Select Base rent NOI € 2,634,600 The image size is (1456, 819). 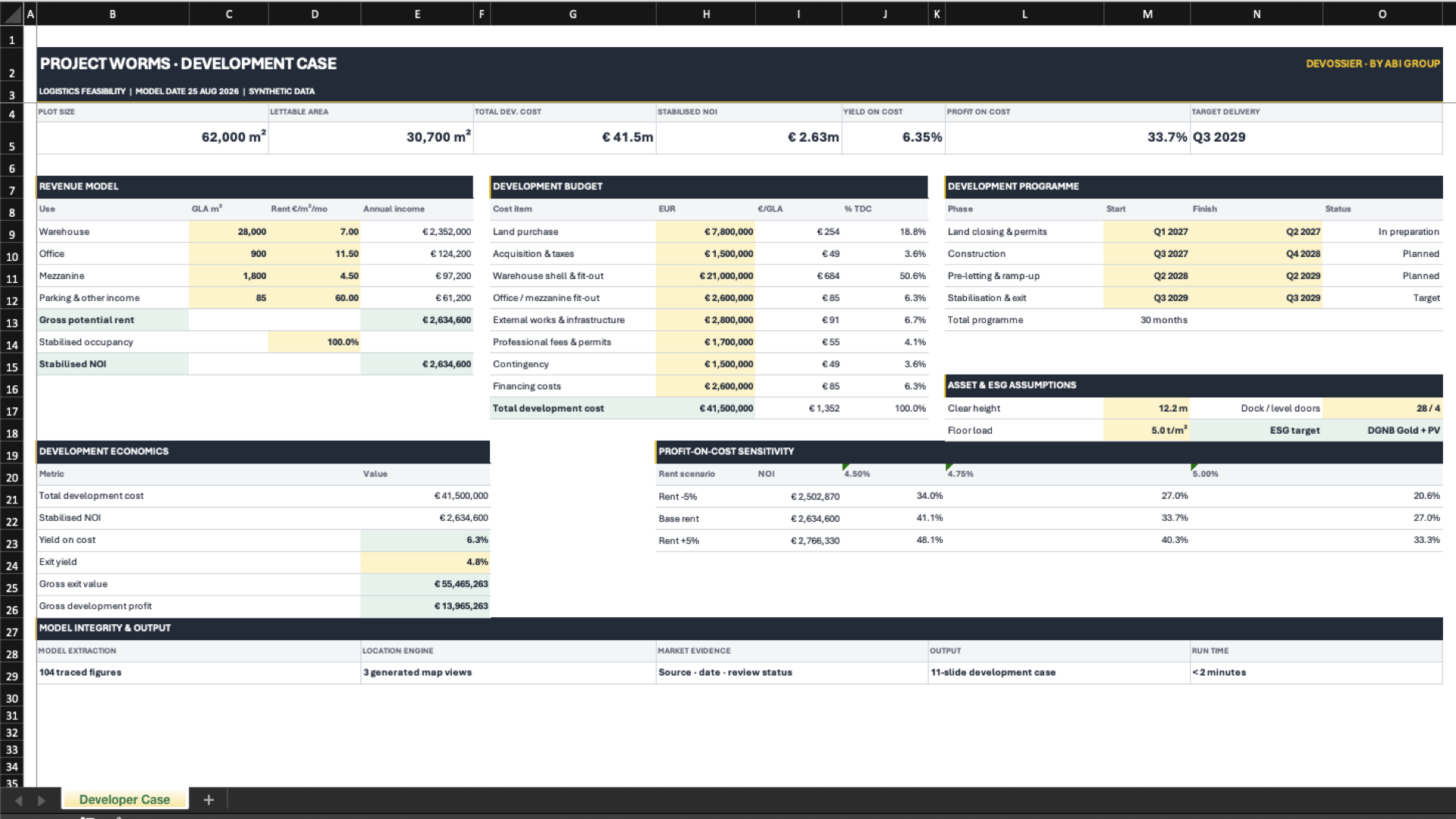pyautogui.click(x=799, y=519)
